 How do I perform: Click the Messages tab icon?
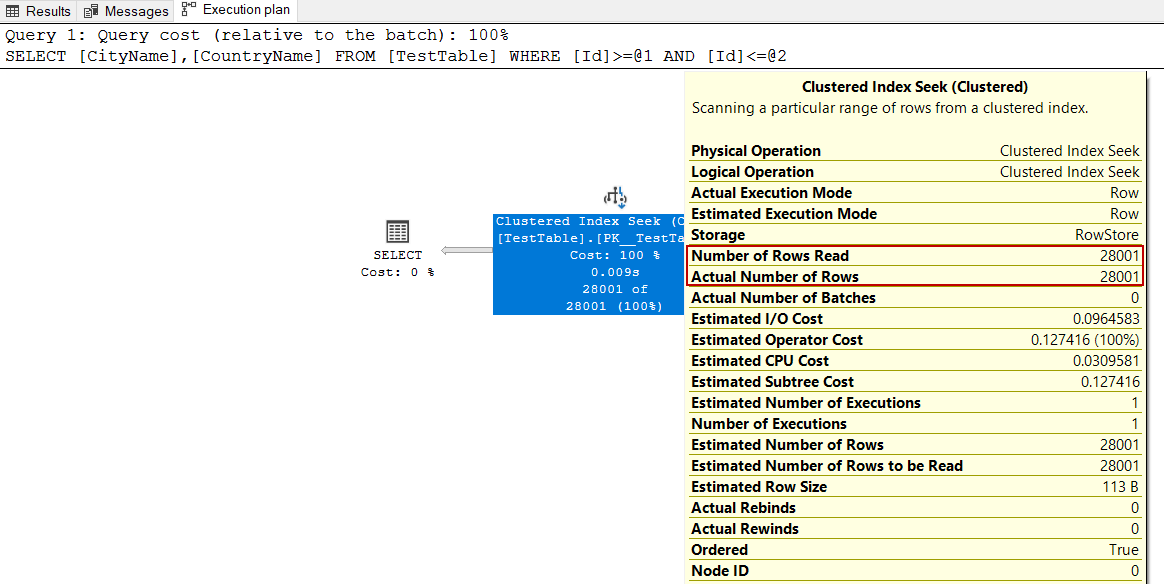[x=92, y=11]
